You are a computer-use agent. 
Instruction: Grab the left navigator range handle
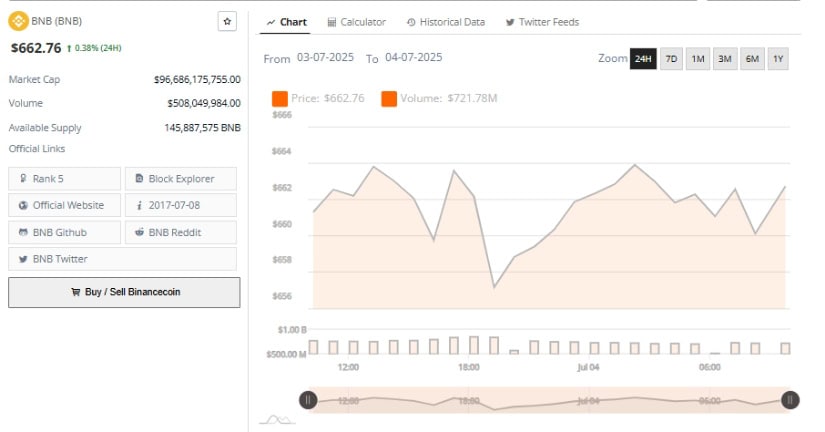pyautogui.click(x=308, y=400)
